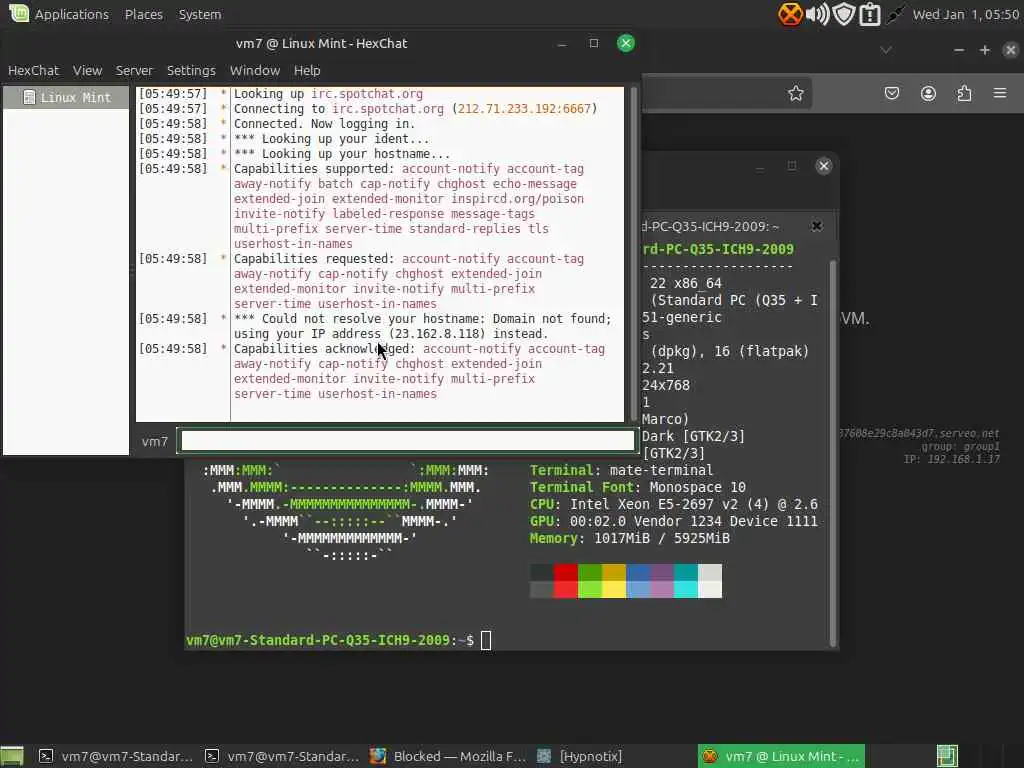This screenshot has height=768, width=1024.
Task: Click the cyan color block in neofetch output
Action: [x=686, y=581]
